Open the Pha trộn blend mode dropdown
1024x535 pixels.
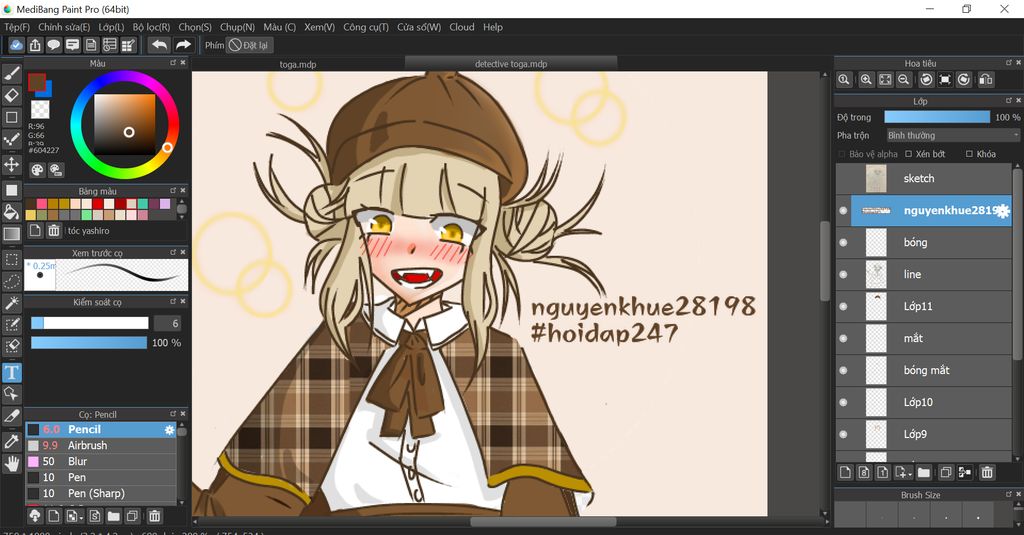pos(952,135)
